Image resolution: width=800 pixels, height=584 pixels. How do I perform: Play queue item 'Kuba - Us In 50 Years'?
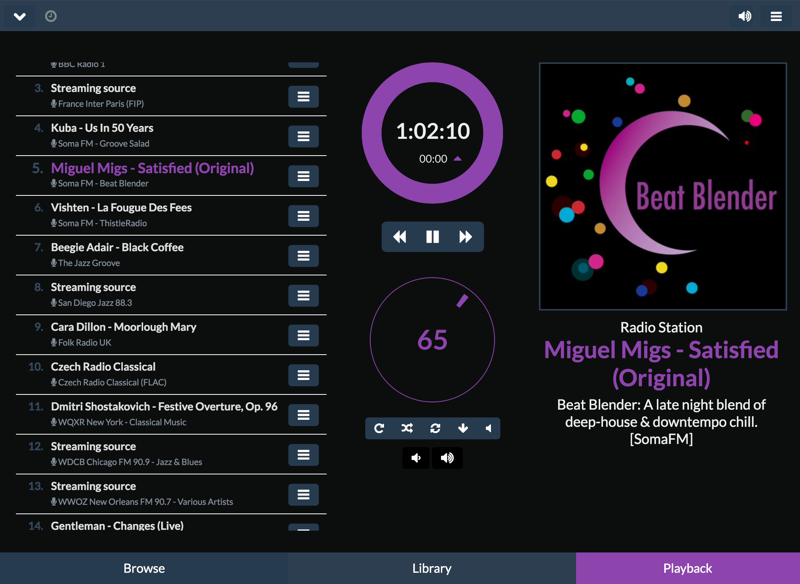(x=102, y=128)
